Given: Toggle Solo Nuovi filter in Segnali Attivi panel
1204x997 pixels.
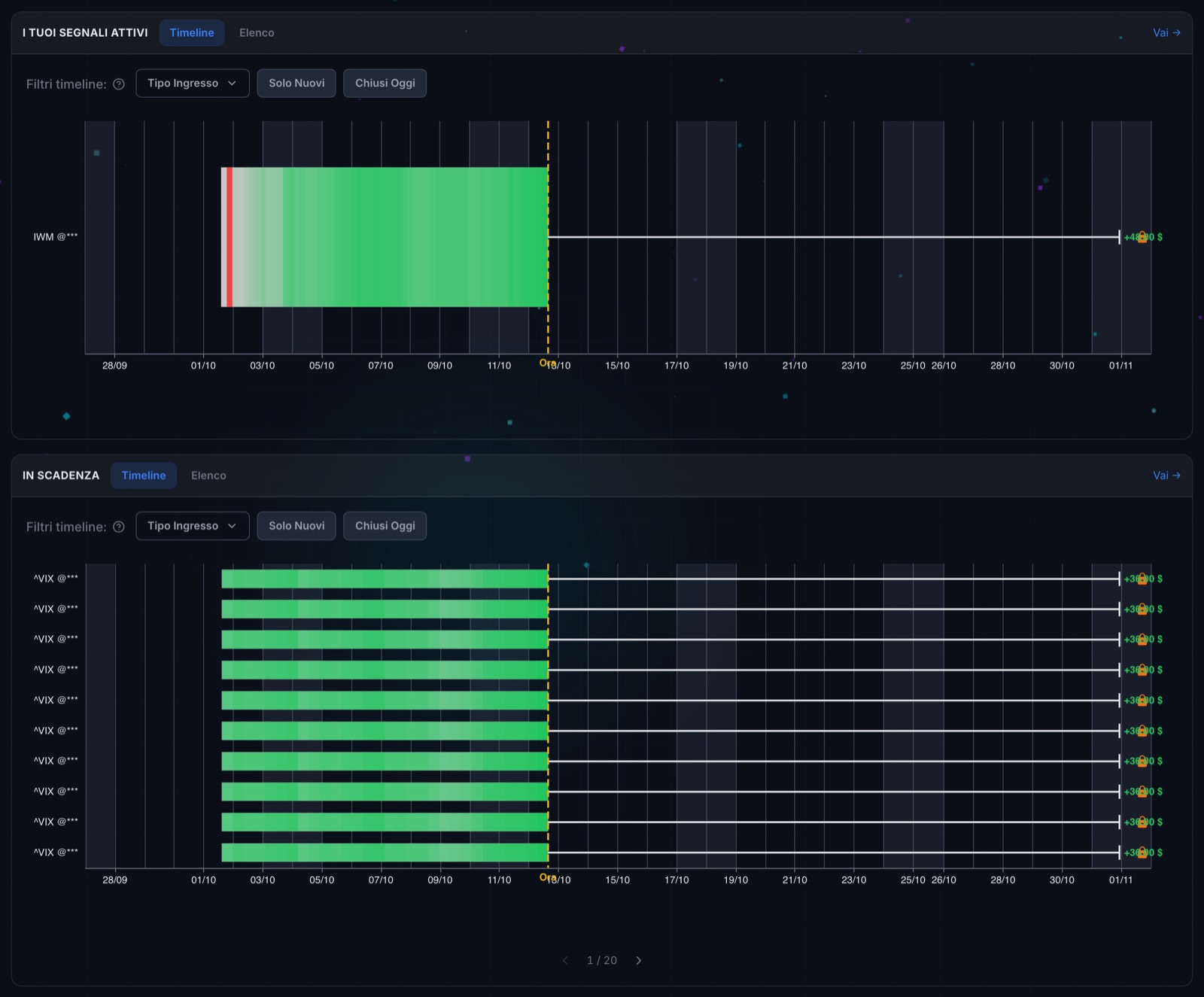Looking at the screenshot, I should pos(296,84).
